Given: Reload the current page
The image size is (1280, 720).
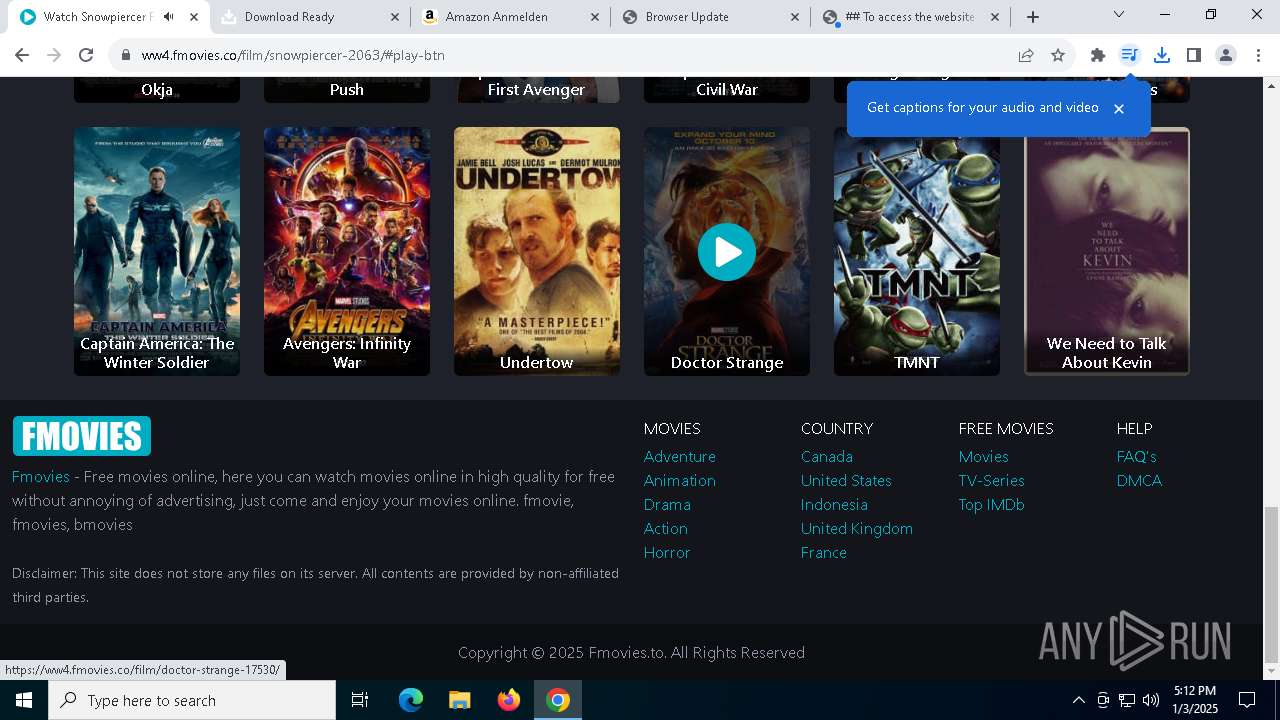Looking at the screenshot, I should coord(86,55).
